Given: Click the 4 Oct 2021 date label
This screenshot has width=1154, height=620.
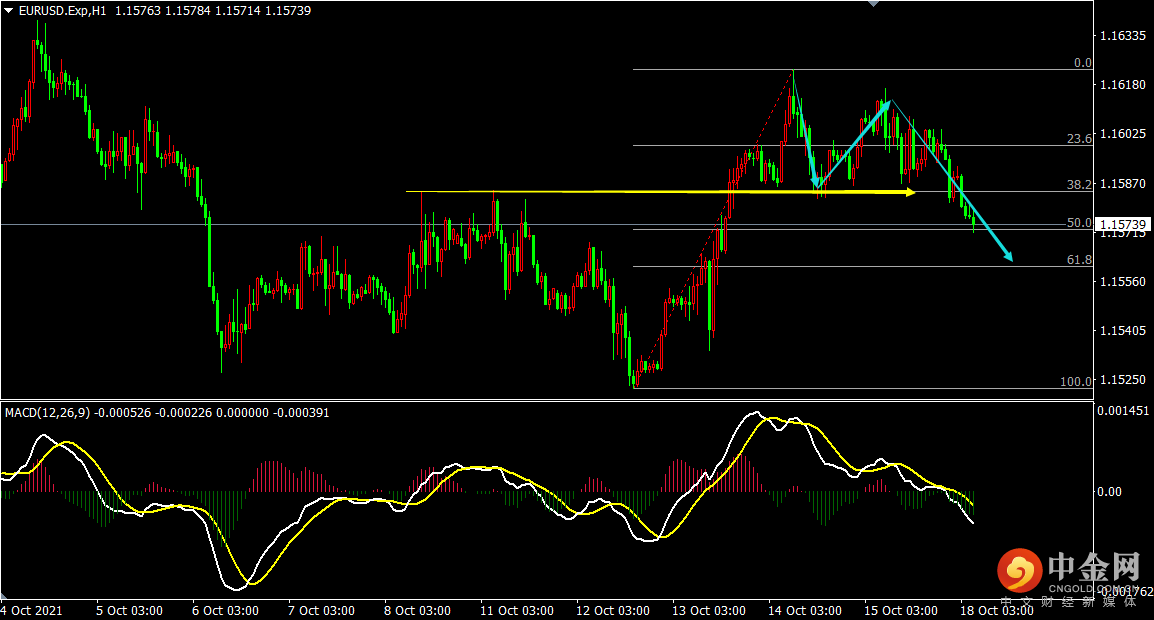Looking at the screenshot, I should 32,610.
